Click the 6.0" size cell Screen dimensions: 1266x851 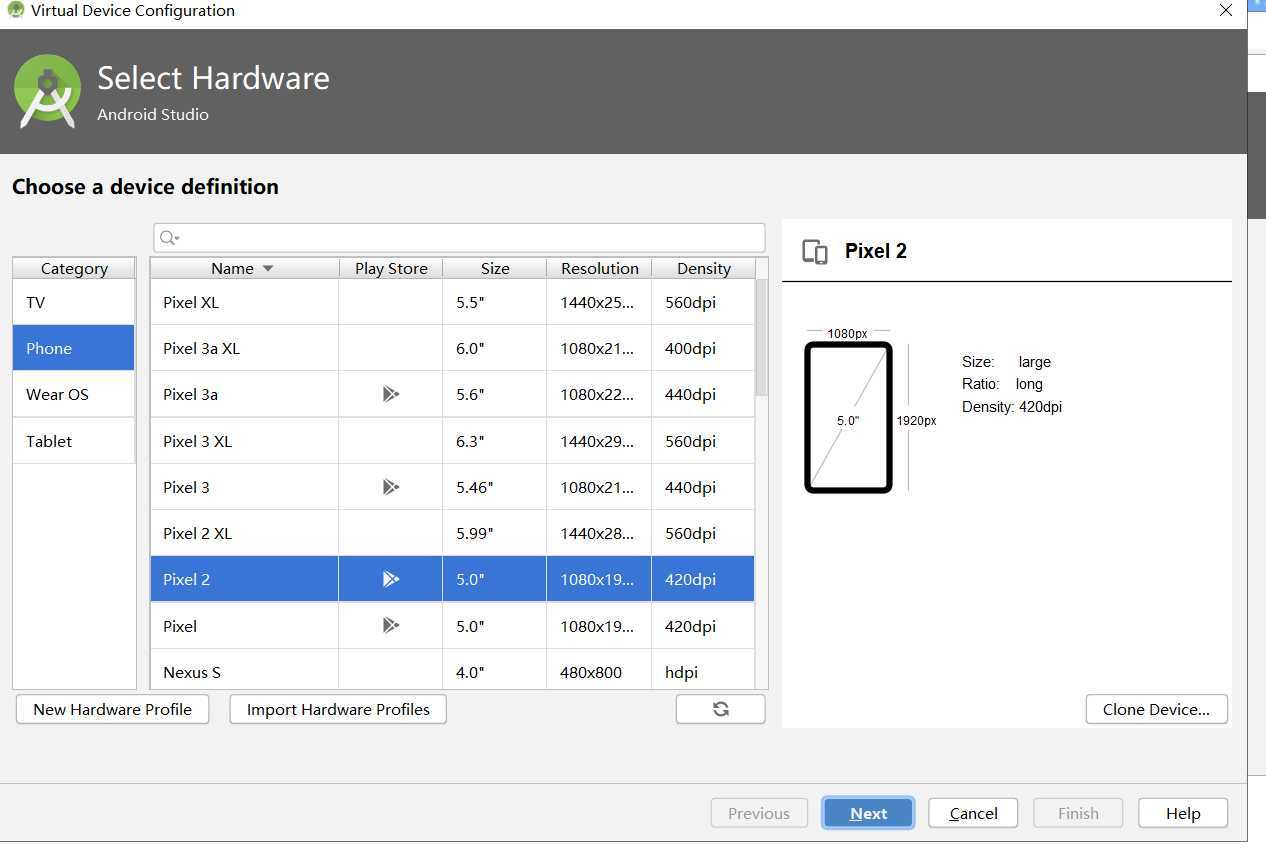point(495,348)
